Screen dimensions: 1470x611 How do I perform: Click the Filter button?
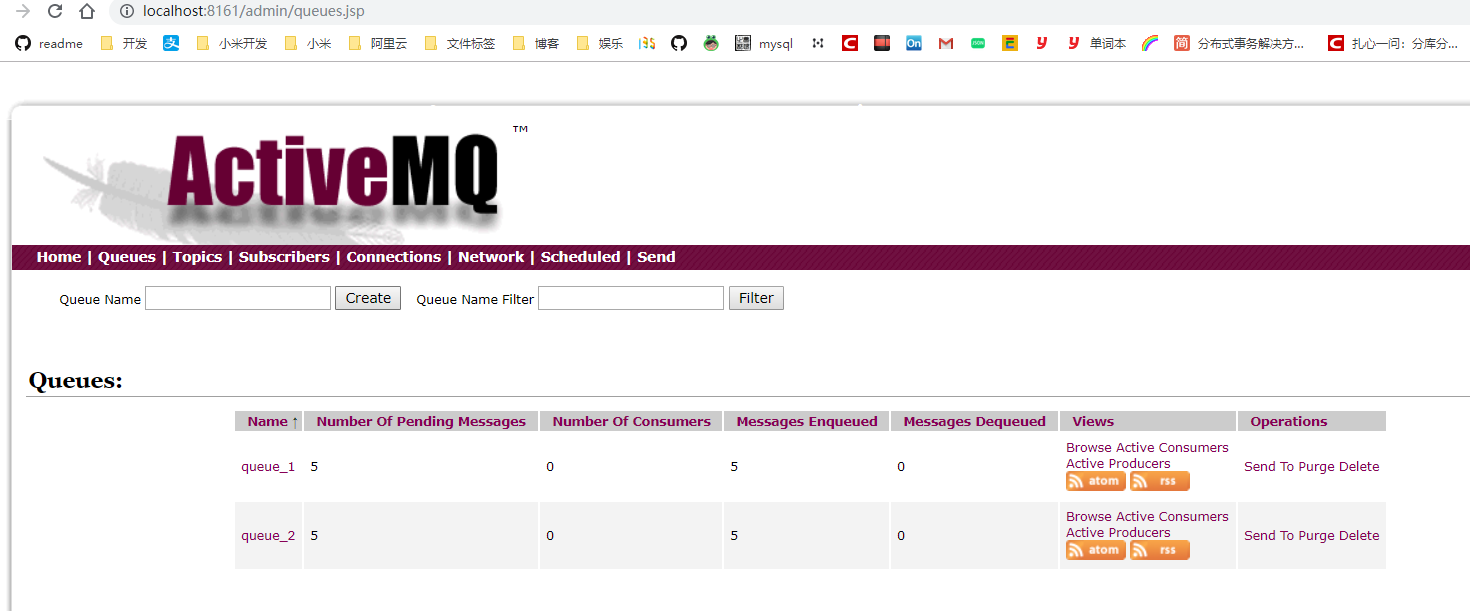756,298
